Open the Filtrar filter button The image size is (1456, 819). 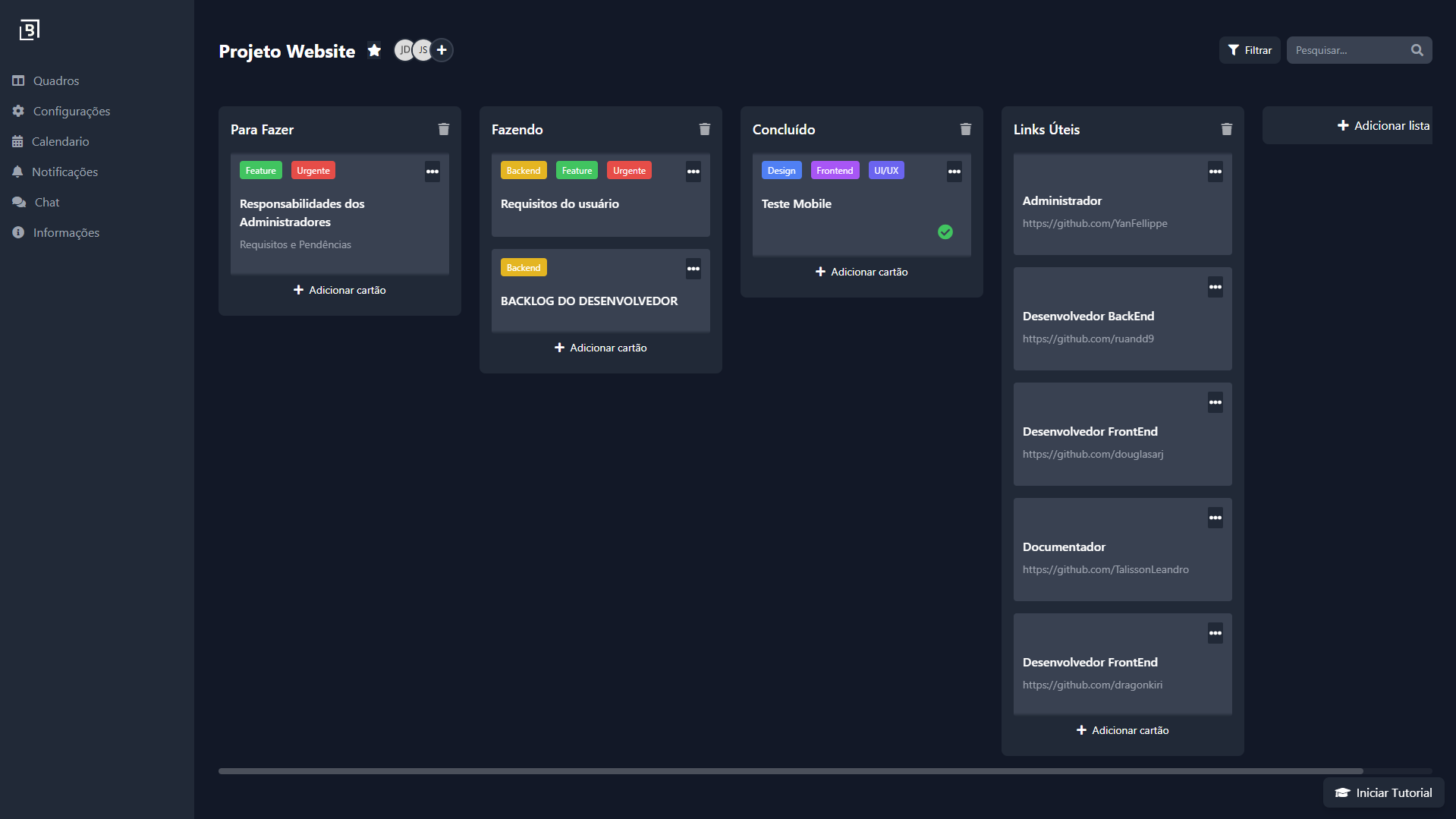coord(1249,50)
